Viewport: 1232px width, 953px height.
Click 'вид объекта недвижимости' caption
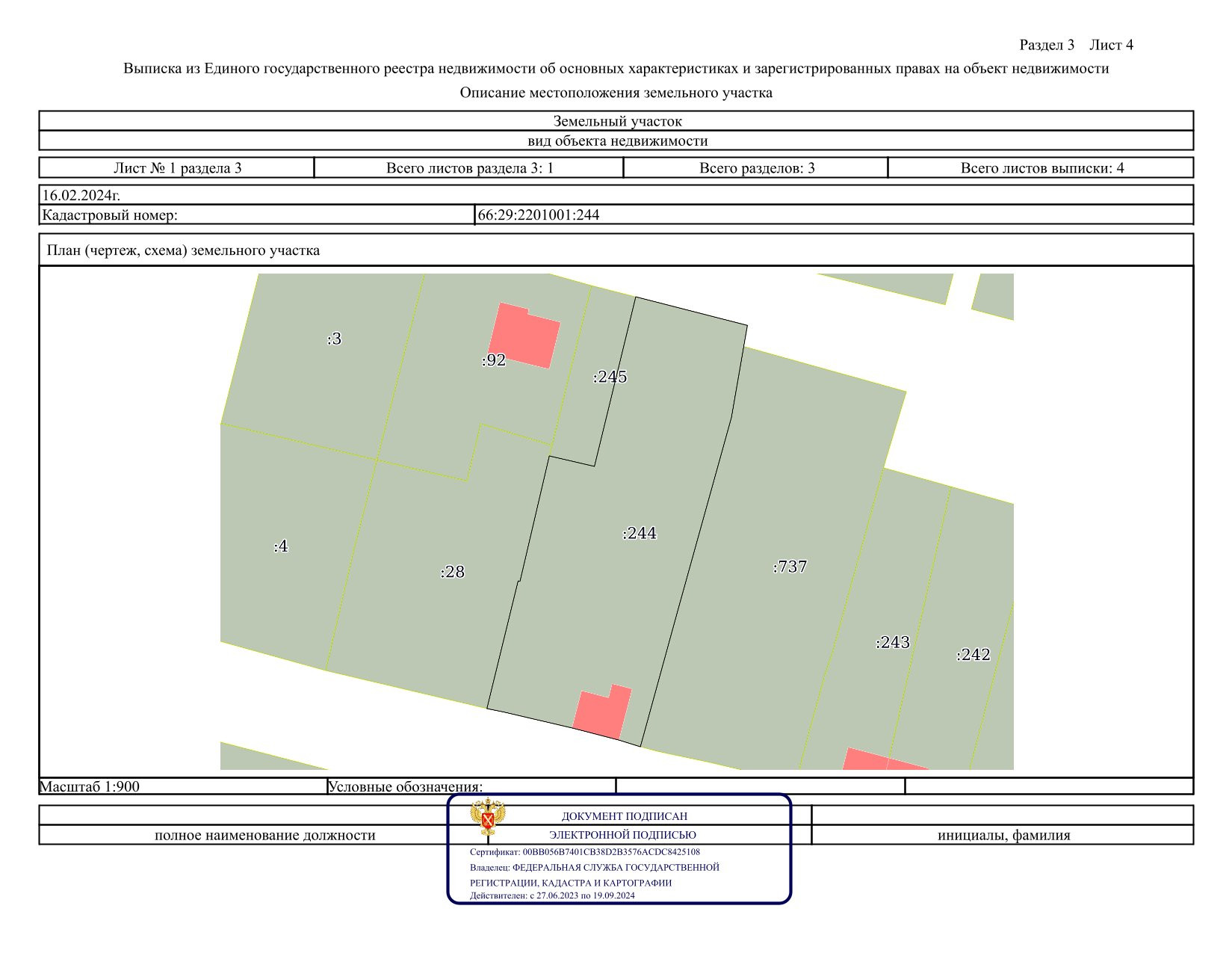(x=617, y=141)
